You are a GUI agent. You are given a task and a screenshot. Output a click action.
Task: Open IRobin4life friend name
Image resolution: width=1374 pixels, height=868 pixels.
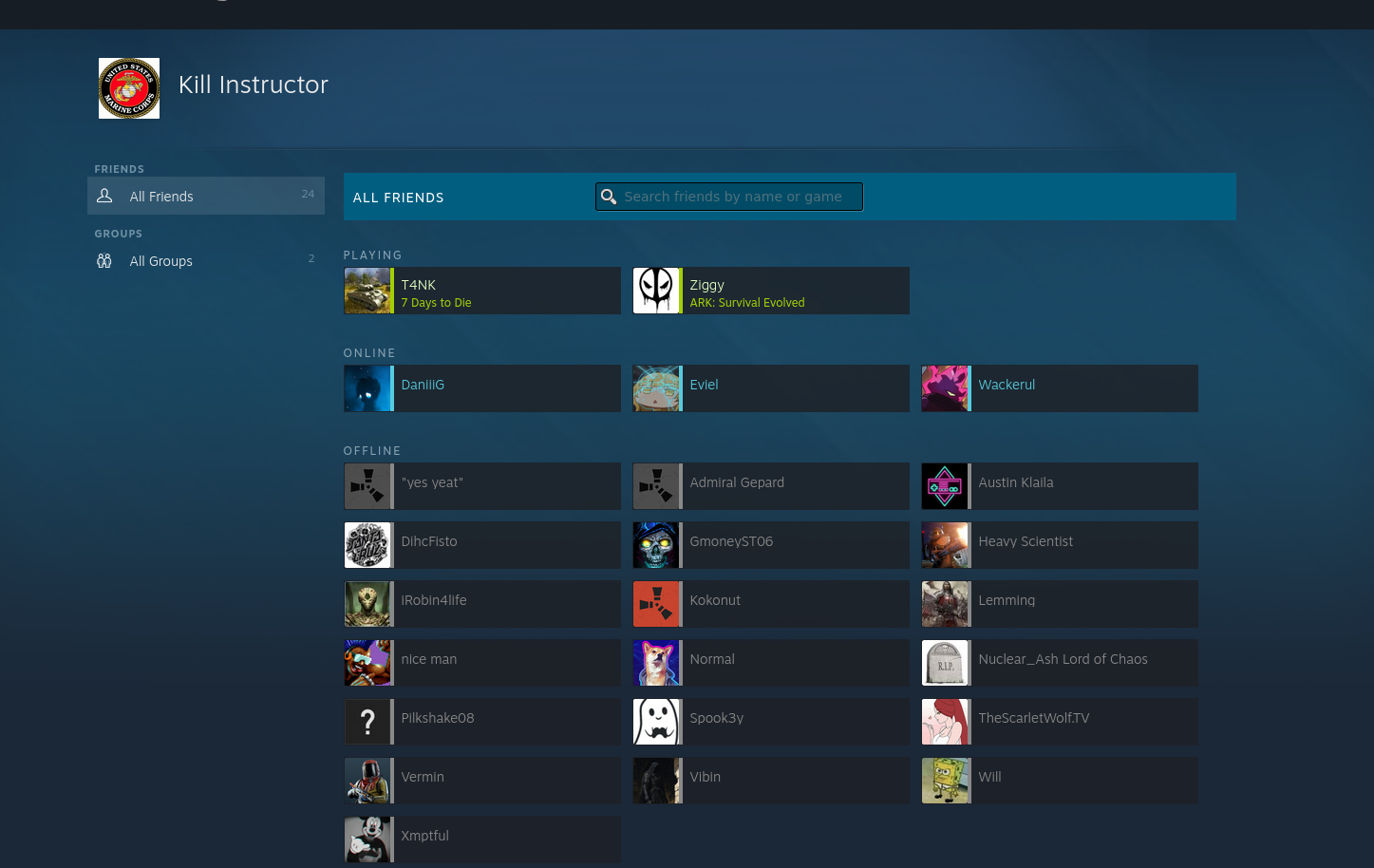[434, 600]
